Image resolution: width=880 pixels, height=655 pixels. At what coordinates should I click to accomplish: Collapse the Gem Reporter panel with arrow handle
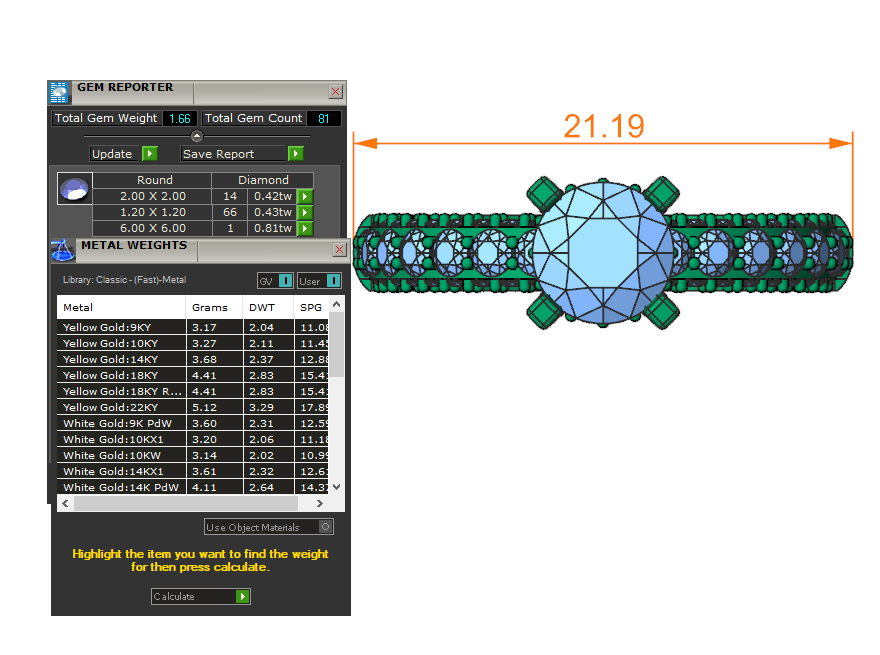[x=197, y=136]
